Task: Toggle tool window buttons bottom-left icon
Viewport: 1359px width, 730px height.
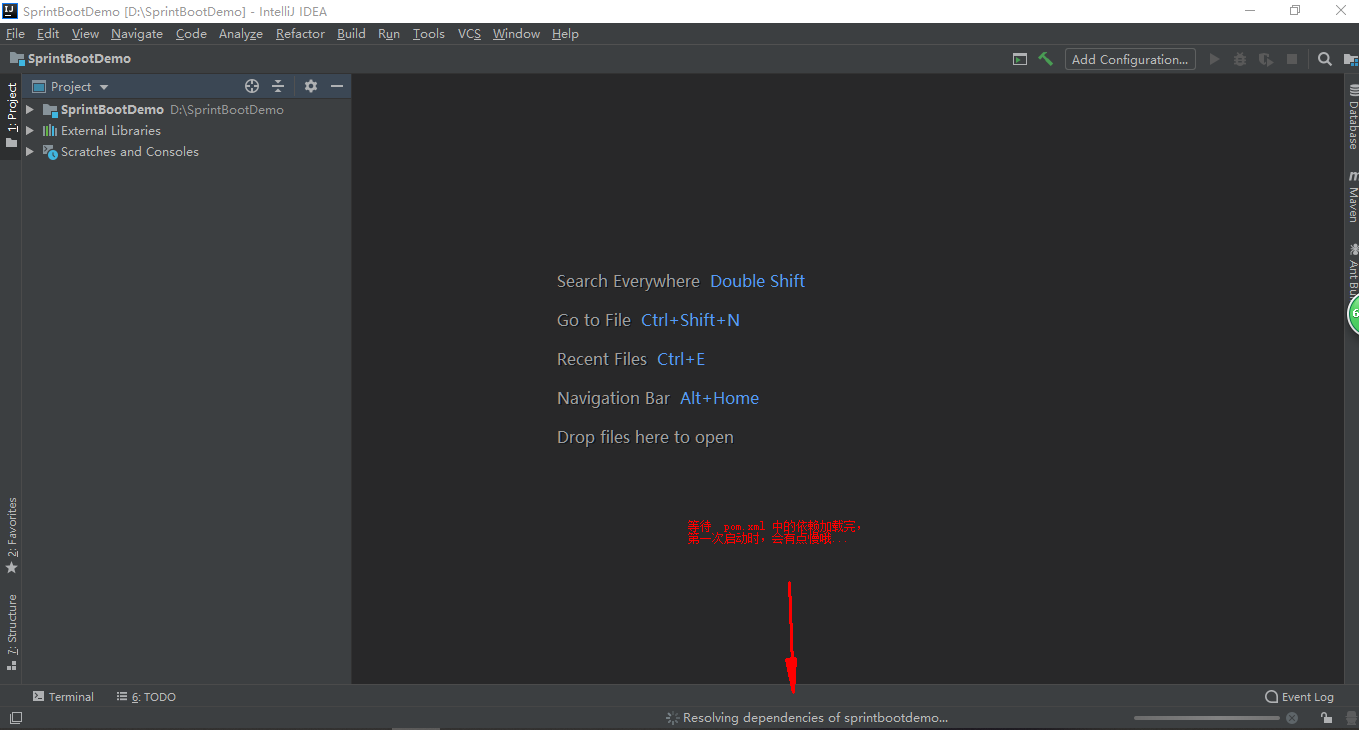Action: (x=16, y=718)
